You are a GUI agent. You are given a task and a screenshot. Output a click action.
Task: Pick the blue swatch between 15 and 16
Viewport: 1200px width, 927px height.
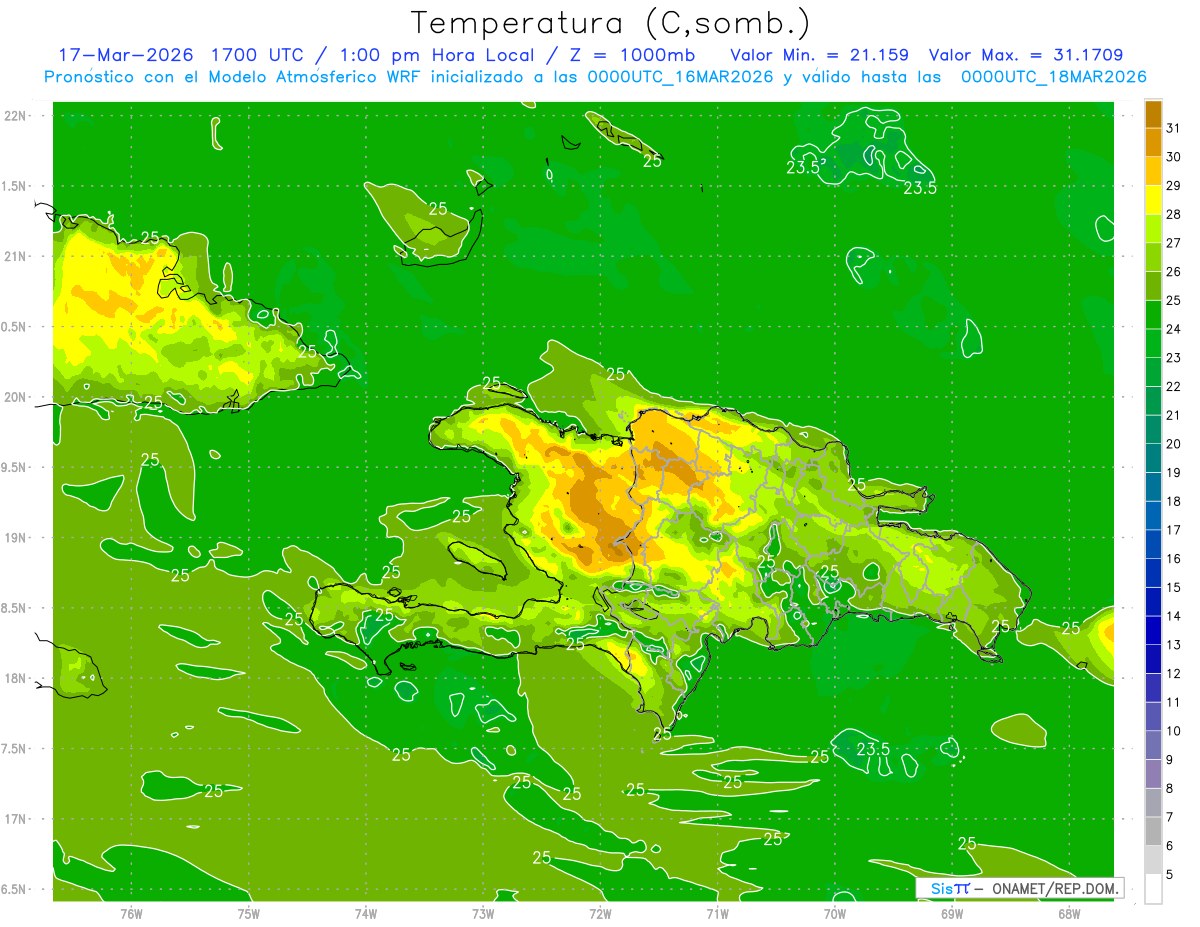click(x=1153, y=573)
